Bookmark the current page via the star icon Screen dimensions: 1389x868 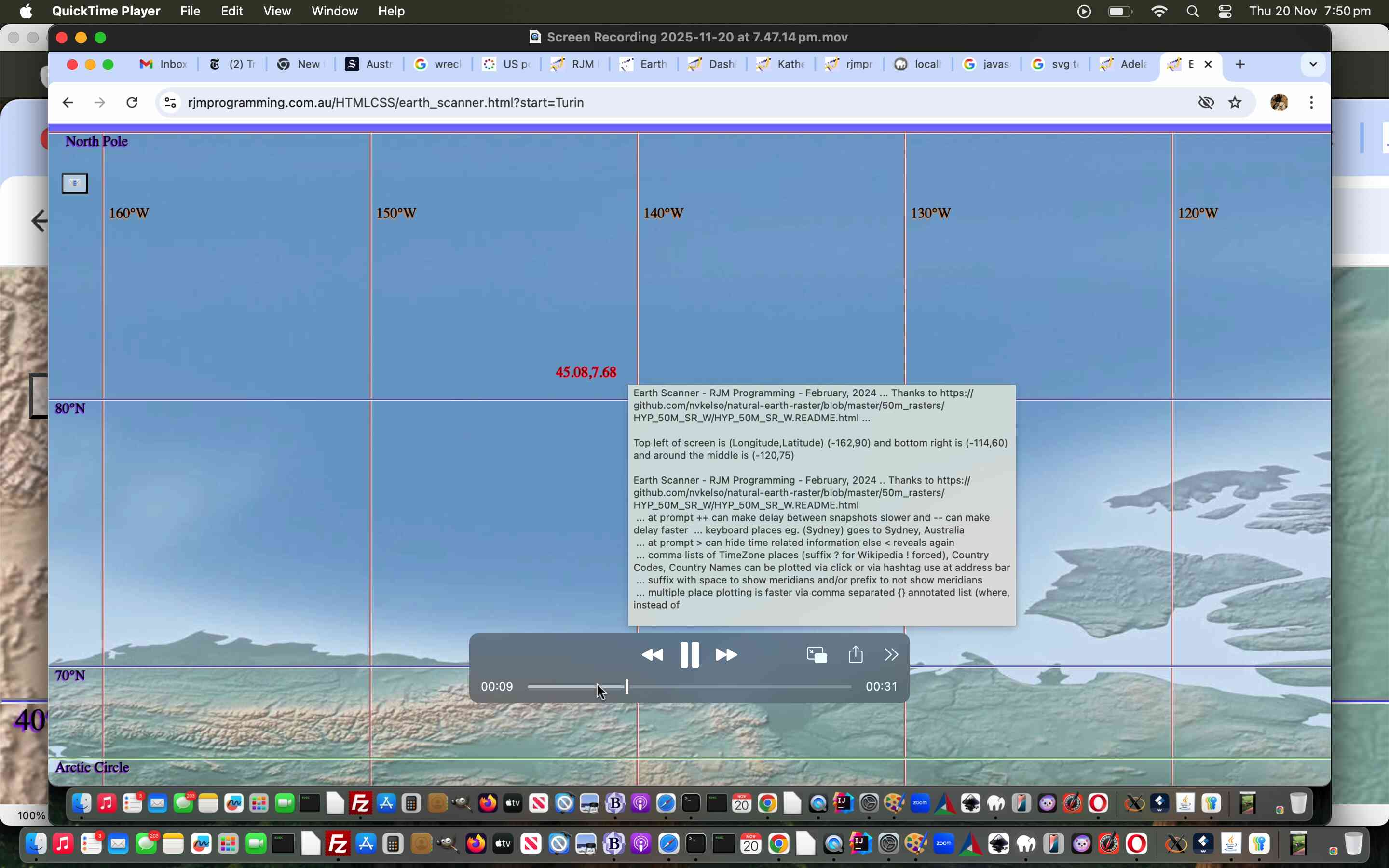point(1235,102)
